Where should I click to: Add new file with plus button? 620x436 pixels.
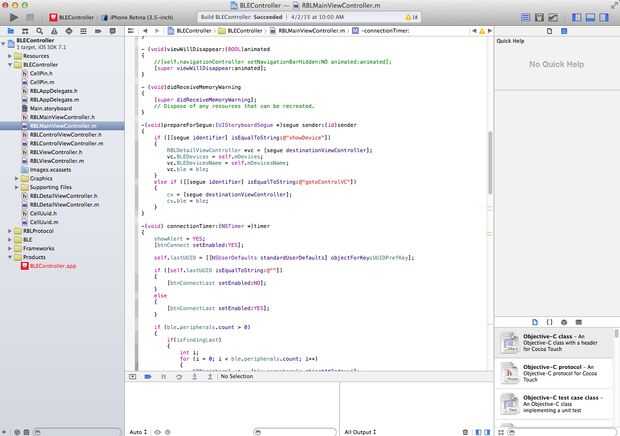pos(4,432)
